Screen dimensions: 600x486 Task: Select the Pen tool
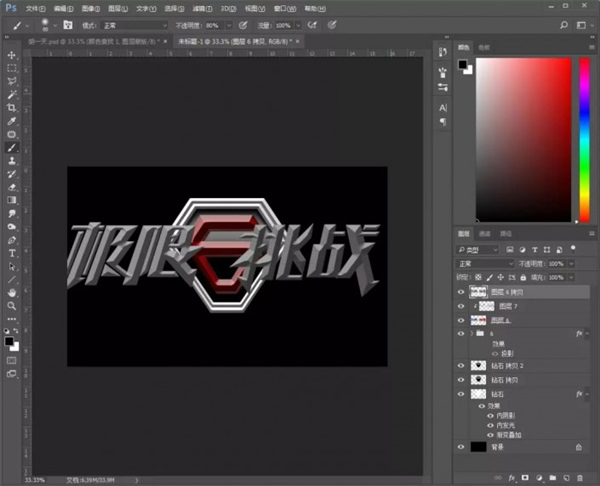point(11,240)
